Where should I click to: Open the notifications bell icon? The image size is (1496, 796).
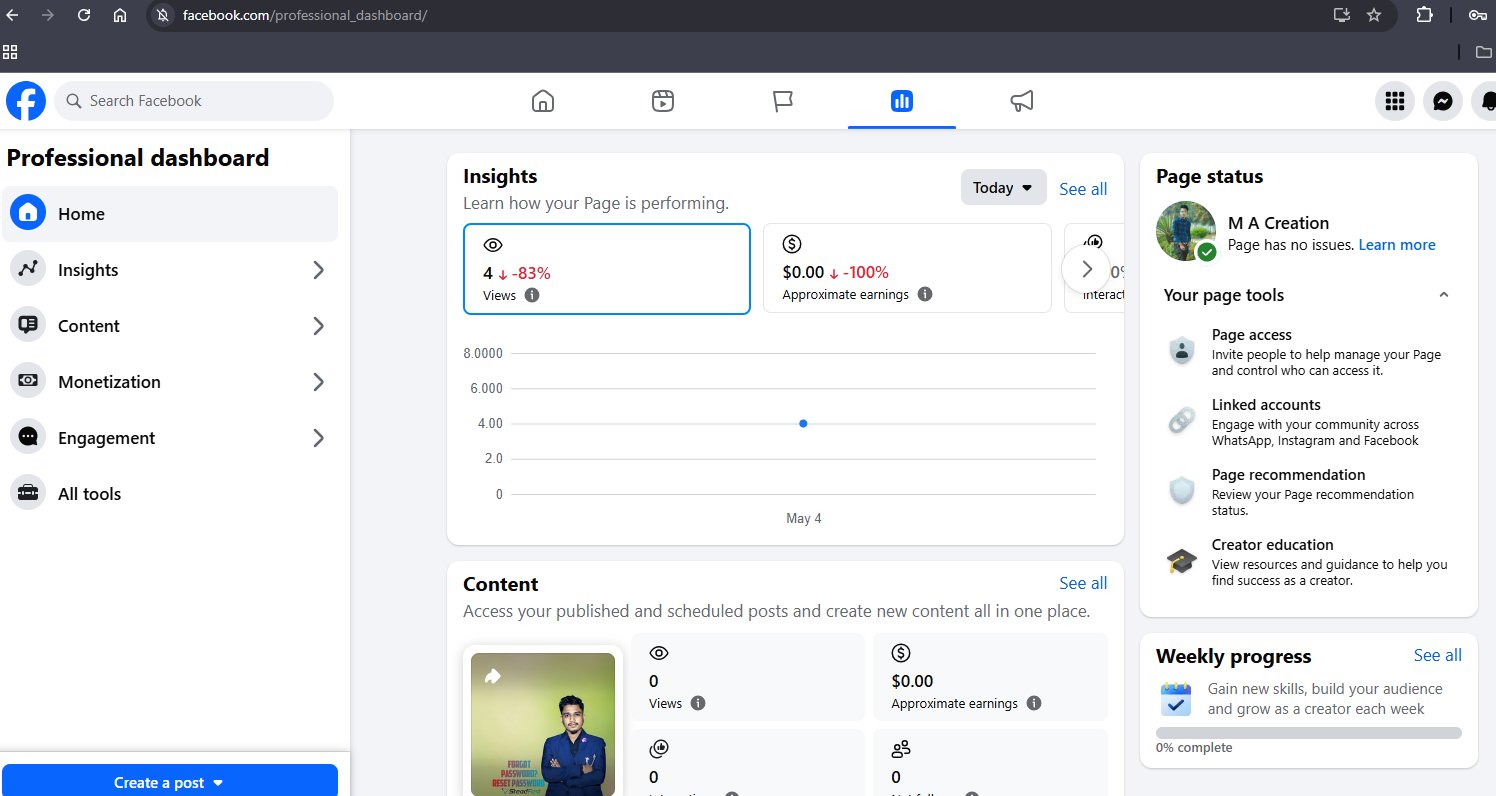(x=1487, y=101)
